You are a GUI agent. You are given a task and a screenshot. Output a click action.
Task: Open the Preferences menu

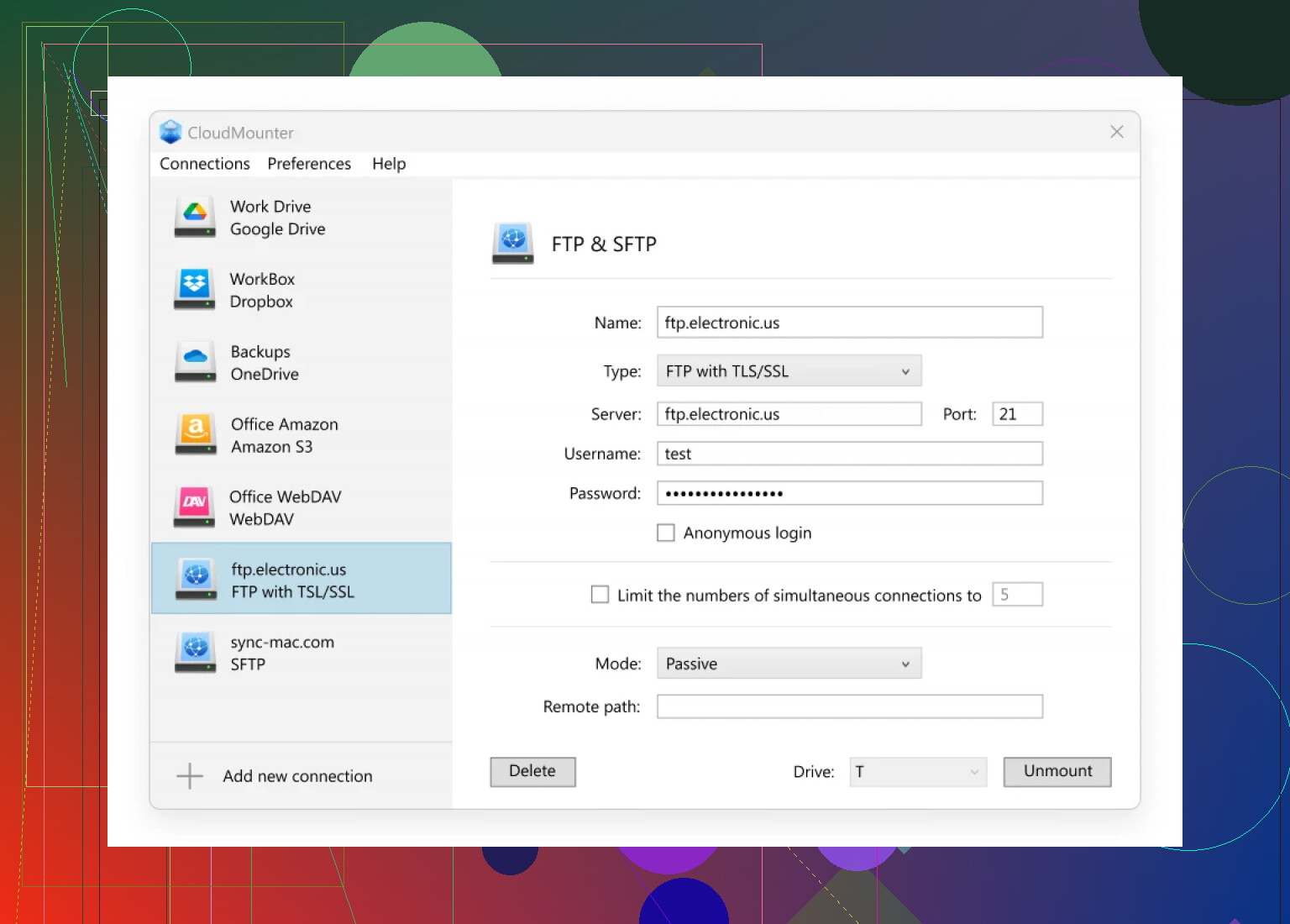tap(309, 164)
